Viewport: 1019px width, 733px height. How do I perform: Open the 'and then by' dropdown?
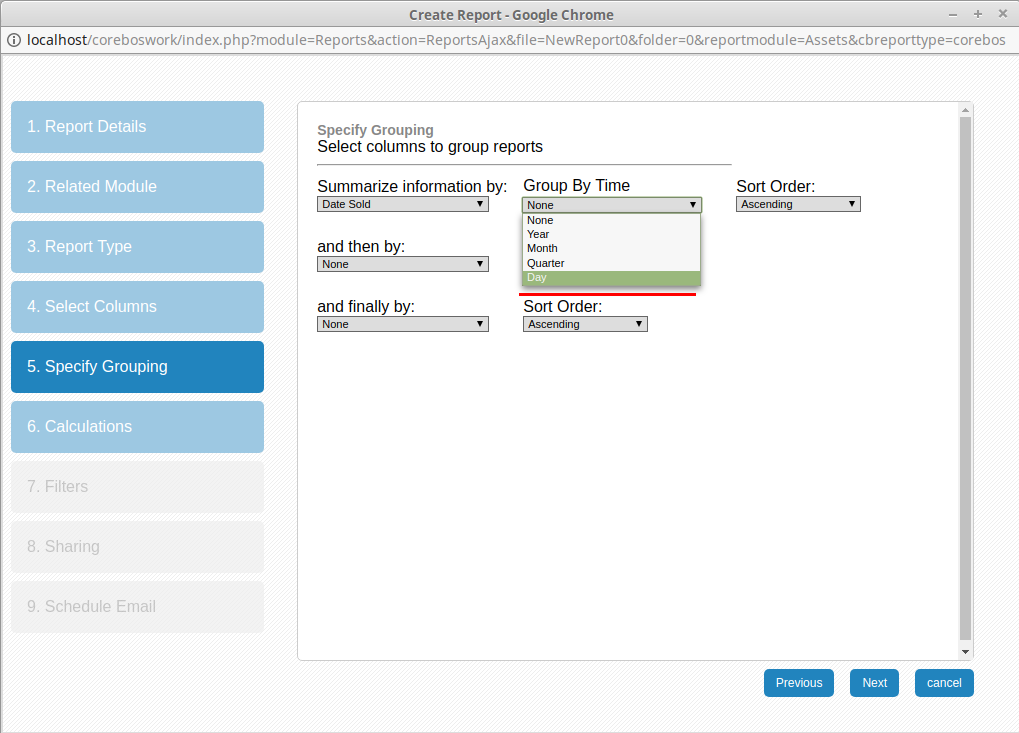coord(402,264)
